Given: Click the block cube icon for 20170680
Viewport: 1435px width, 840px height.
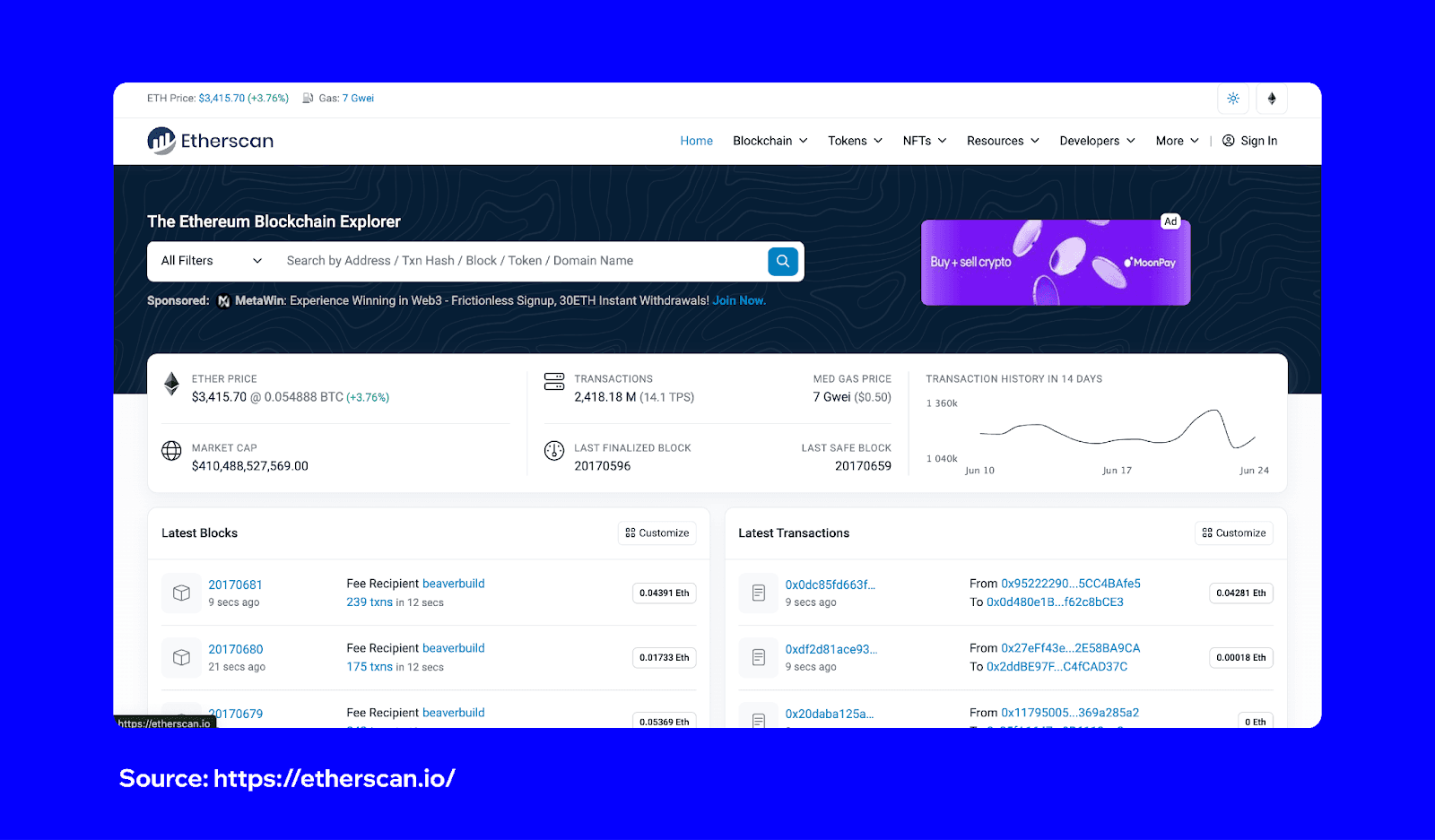Looking at the screenshot, I should [x=181, y=657].
